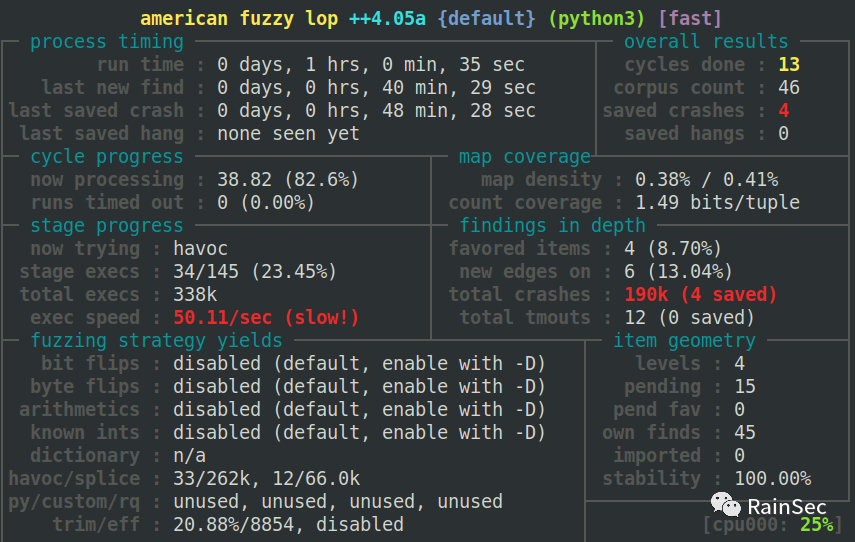Screen dimensions: 855x542
Task: Select count coverage '1.49 bits/tuple'
Action: tap(718, 202)
